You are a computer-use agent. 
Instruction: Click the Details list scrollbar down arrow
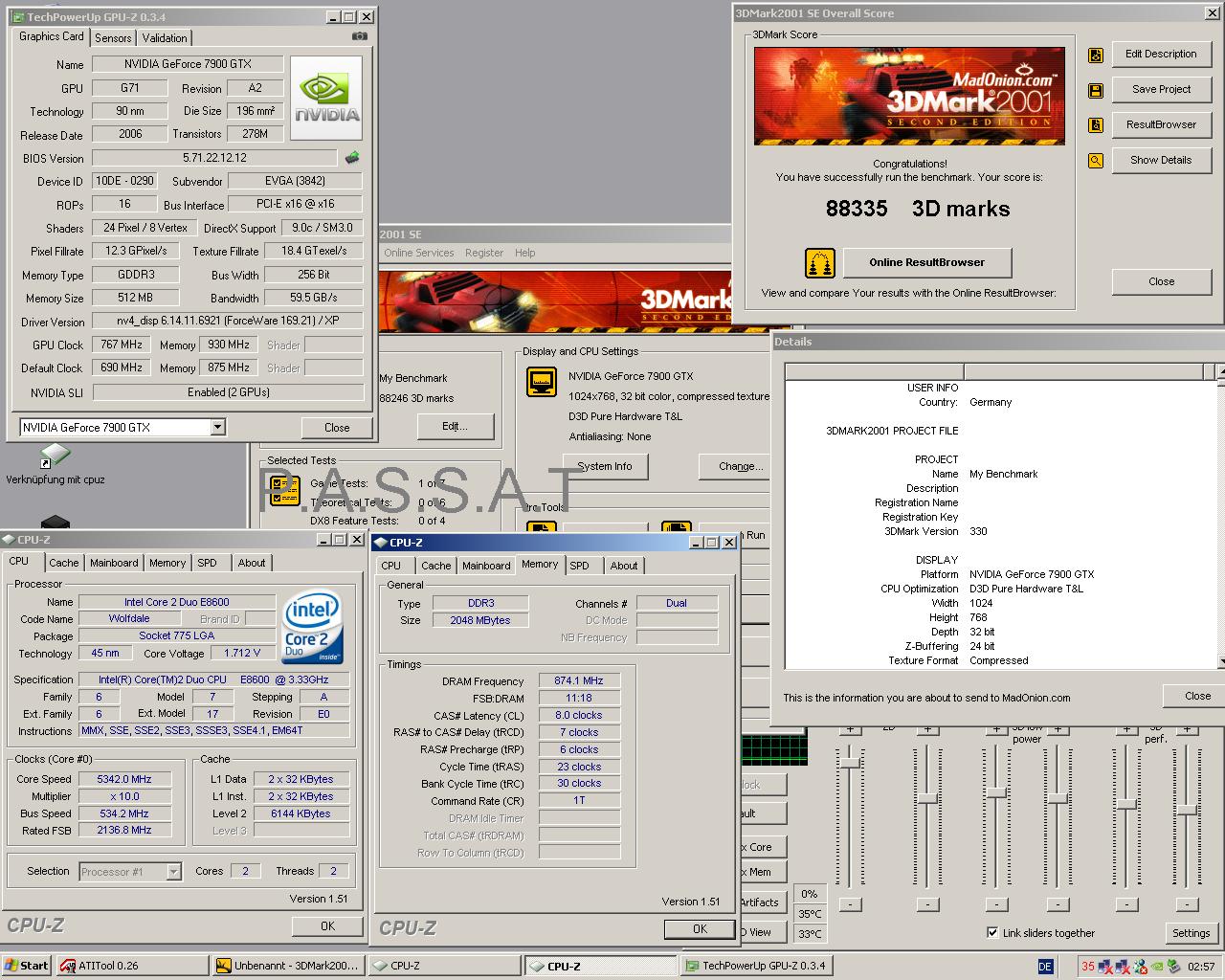pyautogui.click(x=1220, y=661)
